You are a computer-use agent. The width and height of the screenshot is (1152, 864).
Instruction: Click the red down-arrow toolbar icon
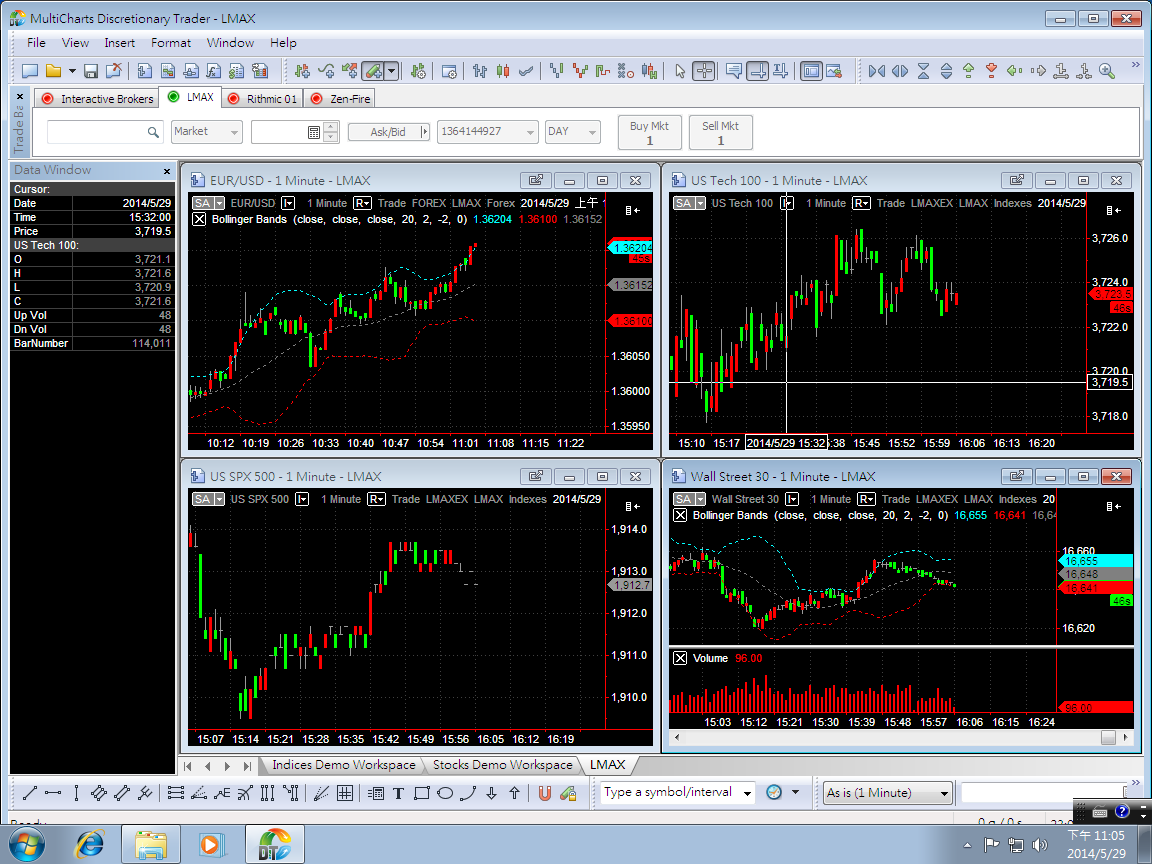pos(991,71)
